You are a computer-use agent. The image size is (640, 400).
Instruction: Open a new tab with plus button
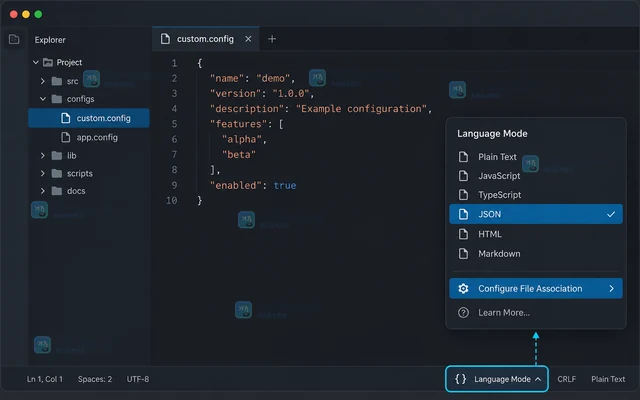click(272, 39)
